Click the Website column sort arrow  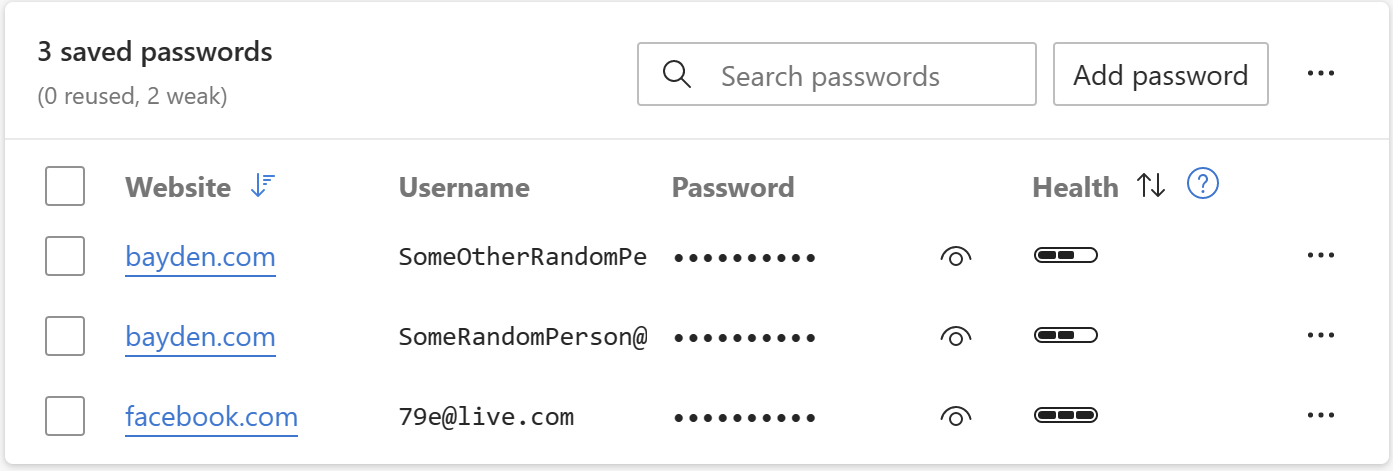point(263,186)
